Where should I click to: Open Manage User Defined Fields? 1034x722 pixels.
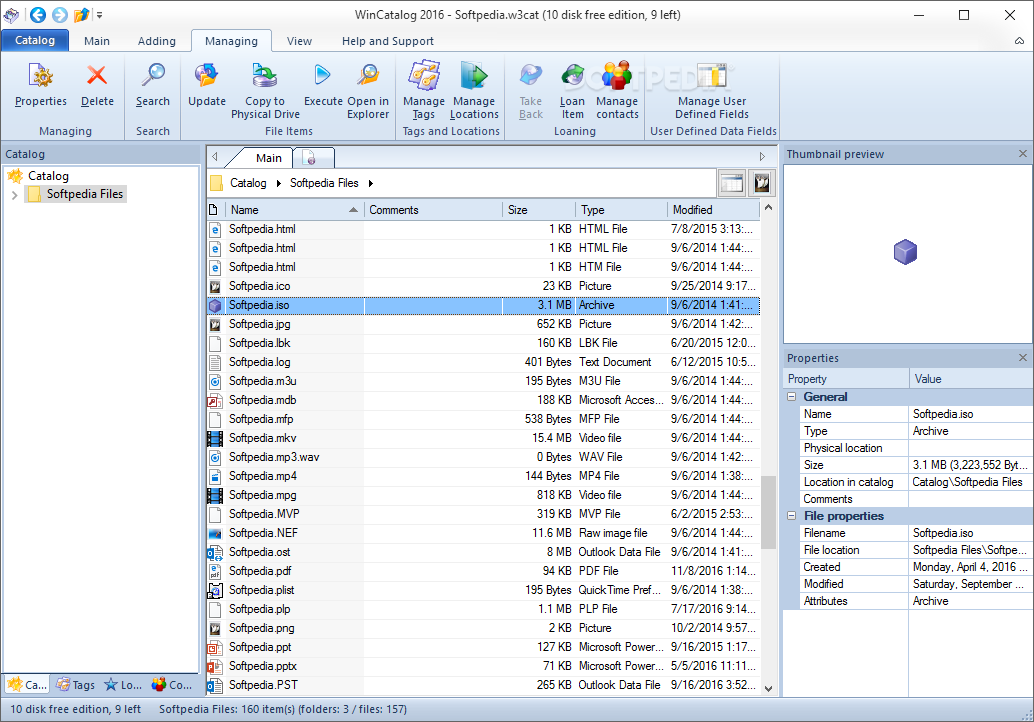click(x=712, y=90)
